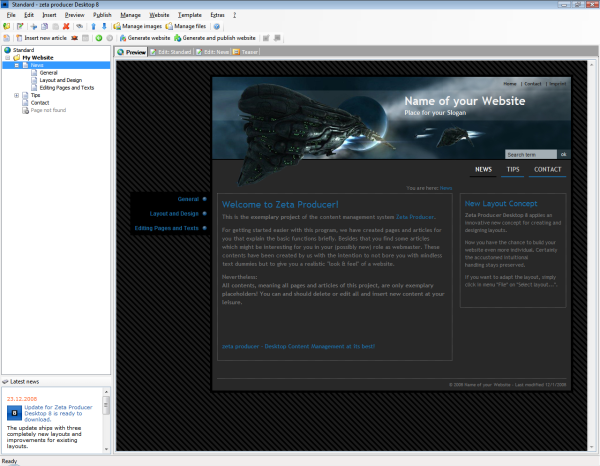
Task: Click the Search term input field
Action: (x=530, y=154)
